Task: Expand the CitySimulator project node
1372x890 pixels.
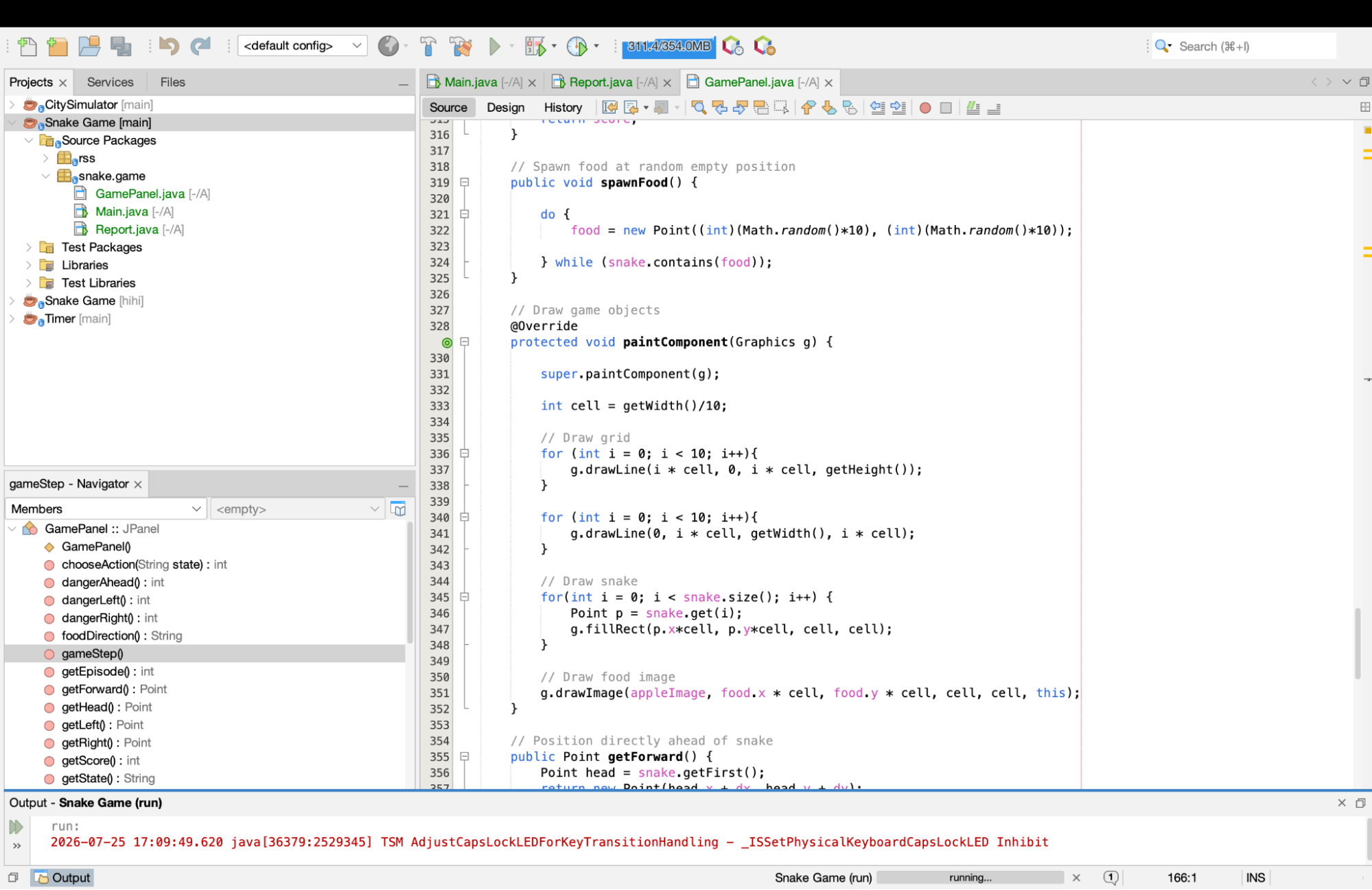Action: [12, 104]
